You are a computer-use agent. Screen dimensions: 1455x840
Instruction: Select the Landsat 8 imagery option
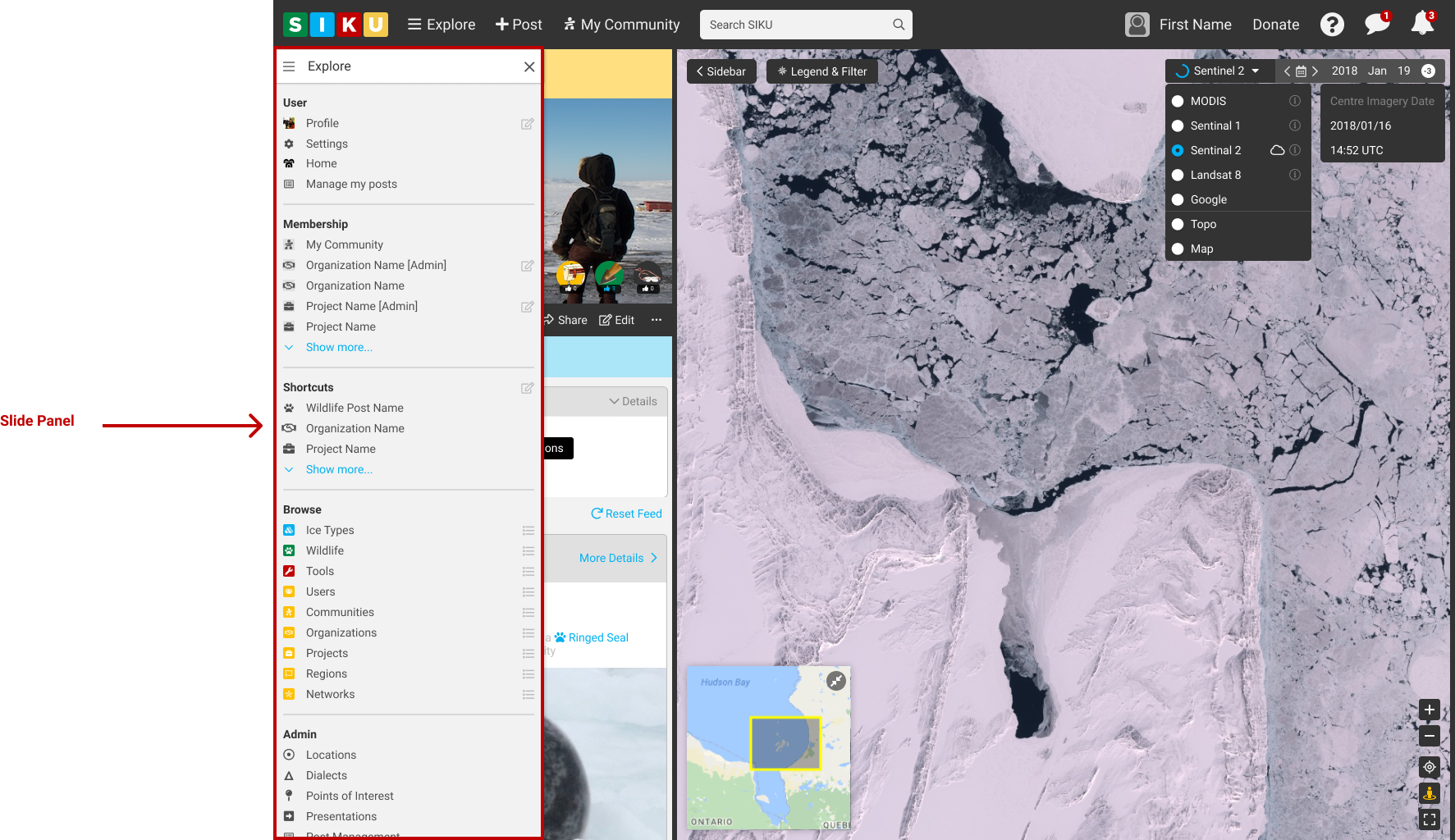[1215, 175]
